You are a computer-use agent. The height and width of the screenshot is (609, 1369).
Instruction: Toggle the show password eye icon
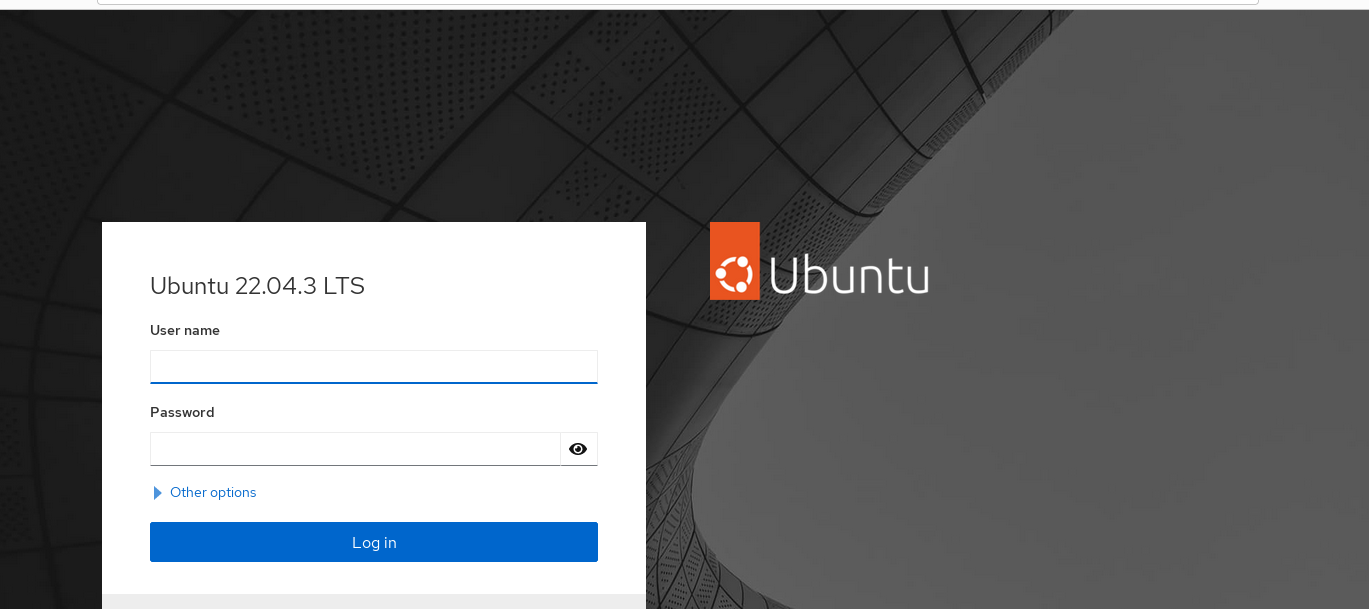(x=578, y=449)
